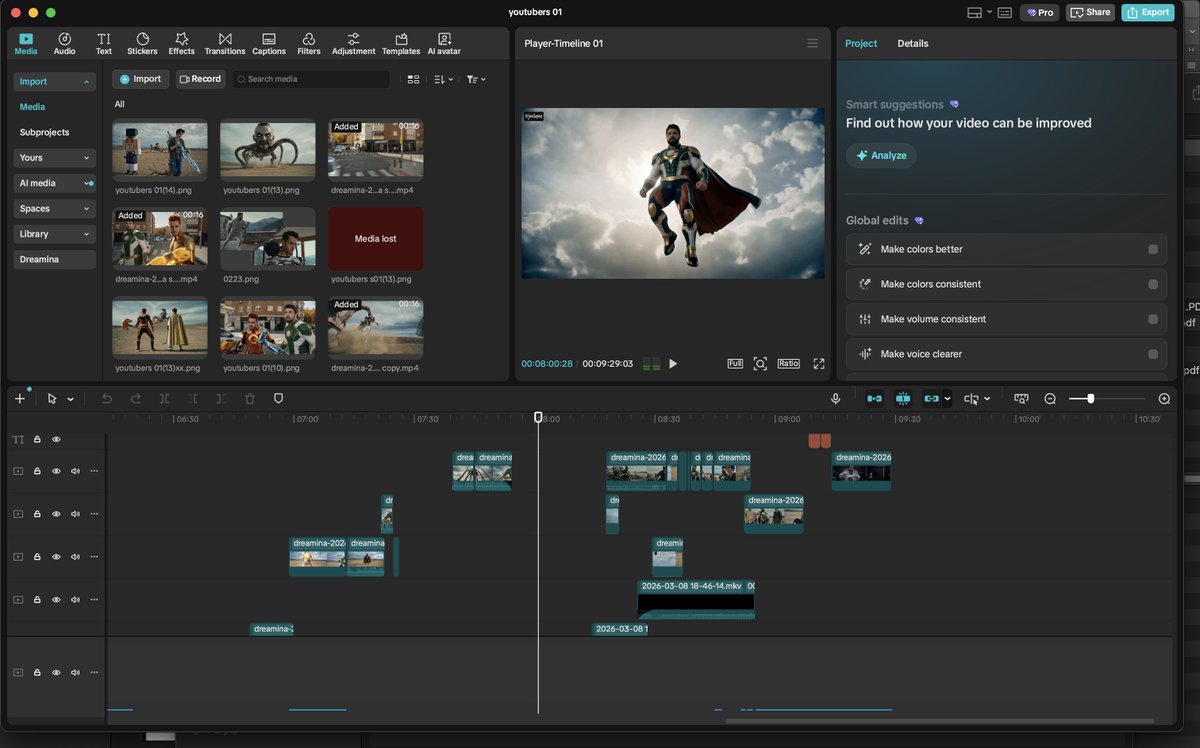This screenshot has height=748, width=1200.
Task: Expand the Yours dropdown in sidebar
Action: pos(55,158)
